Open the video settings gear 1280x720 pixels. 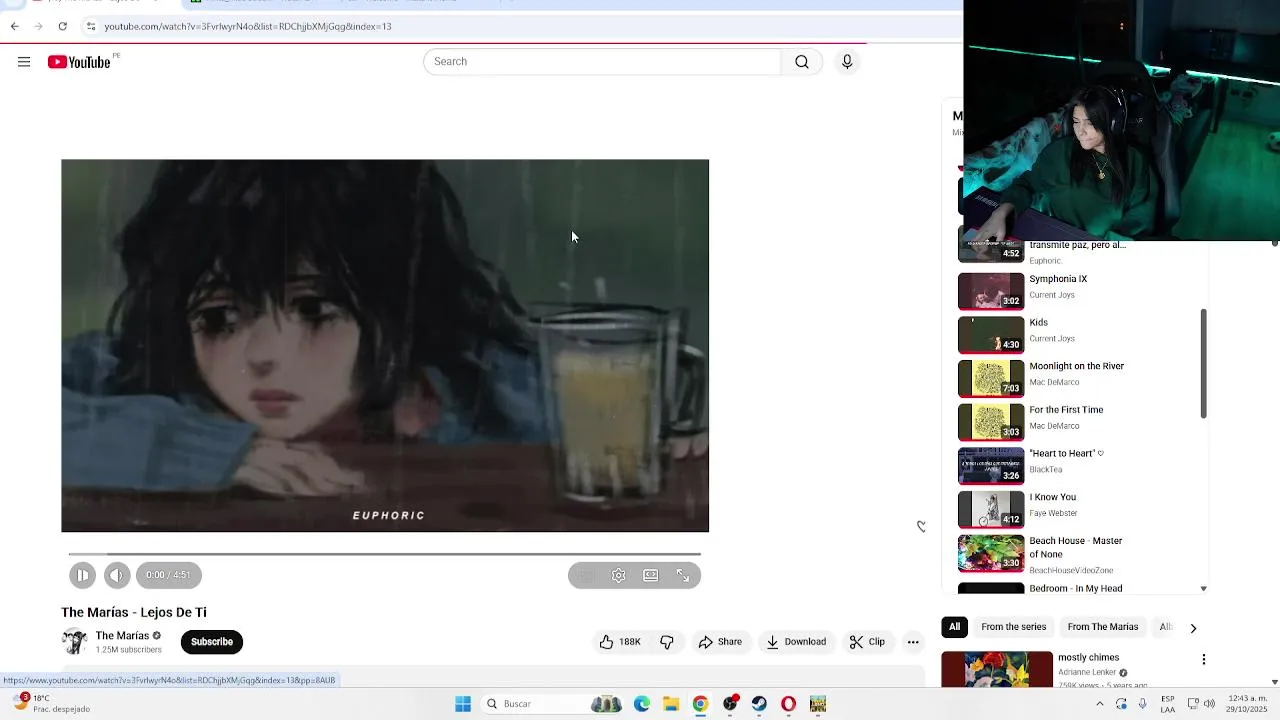coord(619,575)
